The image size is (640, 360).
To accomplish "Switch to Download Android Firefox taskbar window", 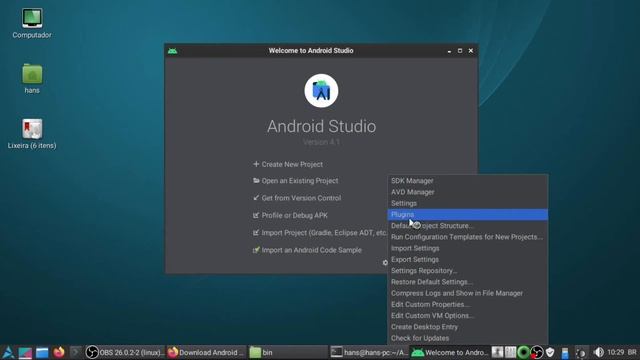I will click(x=206, y=352).
